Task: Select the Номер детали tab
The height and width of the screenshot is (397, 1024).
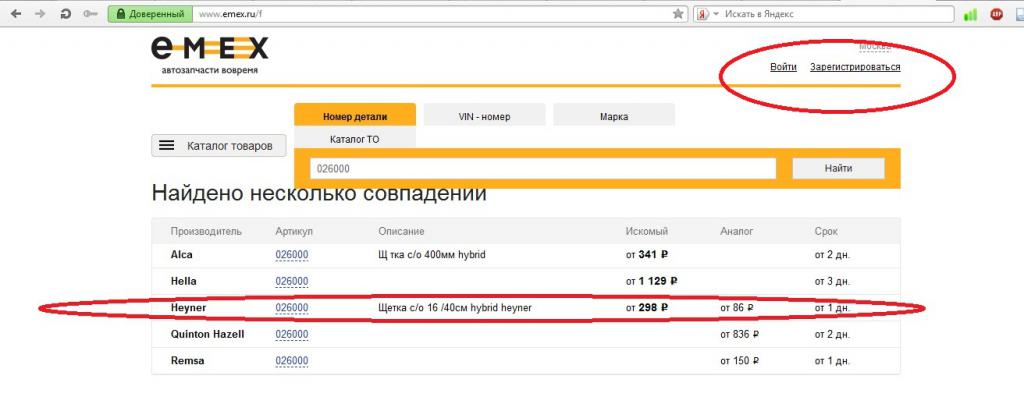Action: [355, 115]
